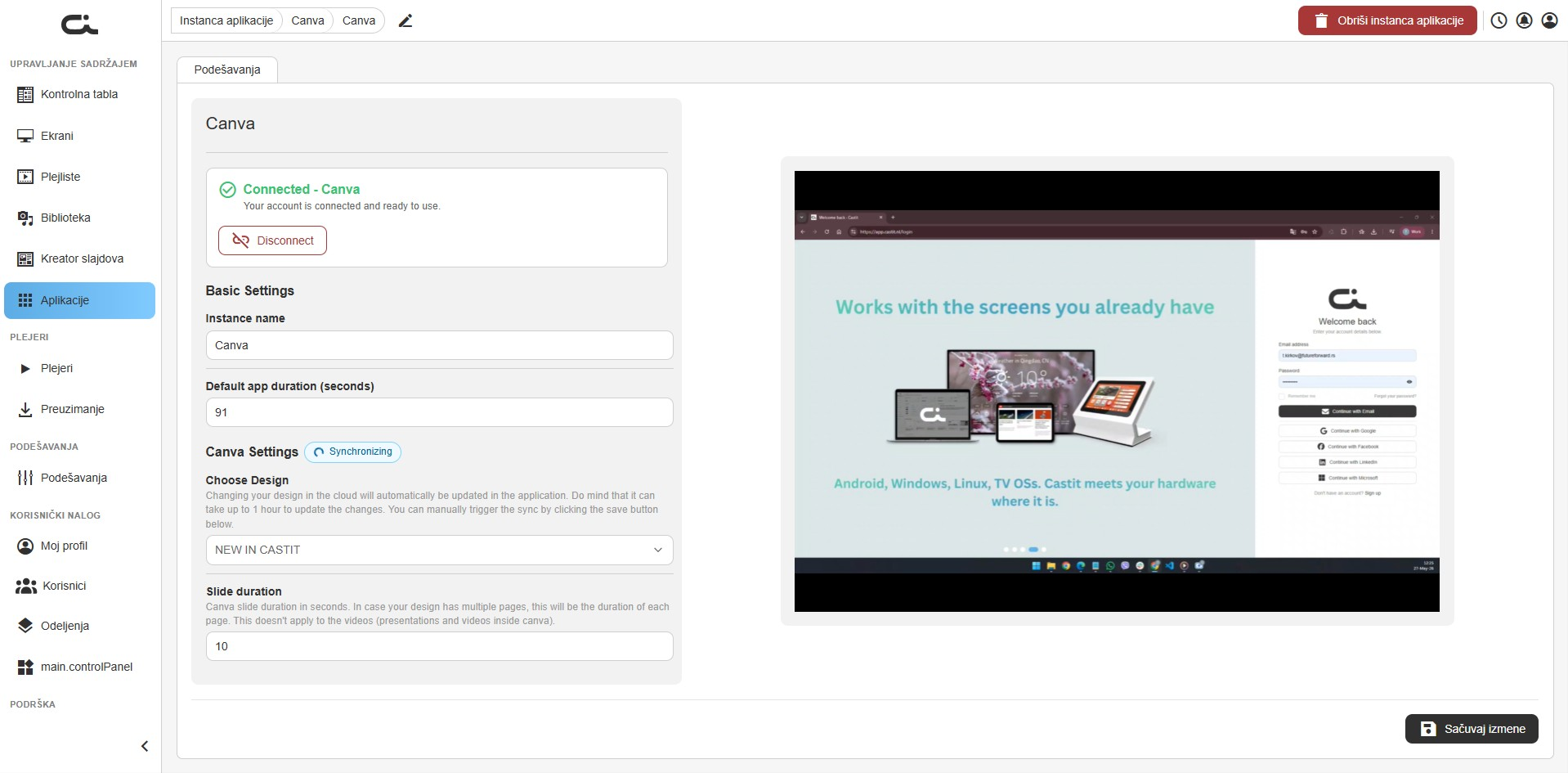The width and height of the screenshot is (1568, 773).
Task: Click the Canva design preview thumbnail
Action: point(1117,391)
